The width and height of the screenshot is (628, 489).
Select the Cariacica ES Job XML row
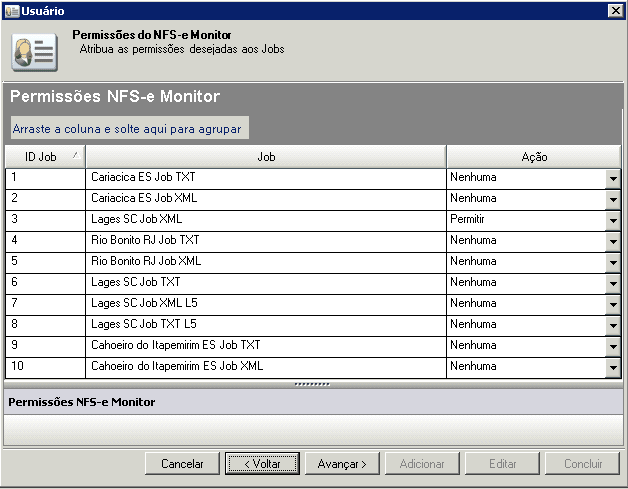(x=265, y=199)
